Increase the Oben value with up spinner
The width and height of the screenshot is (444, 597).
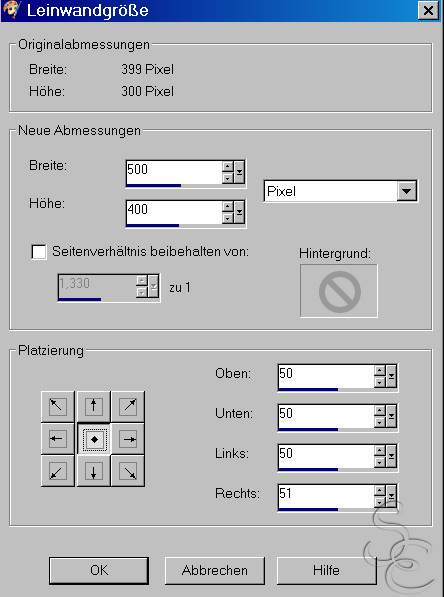pyautogui.click(x=380, y=370)
